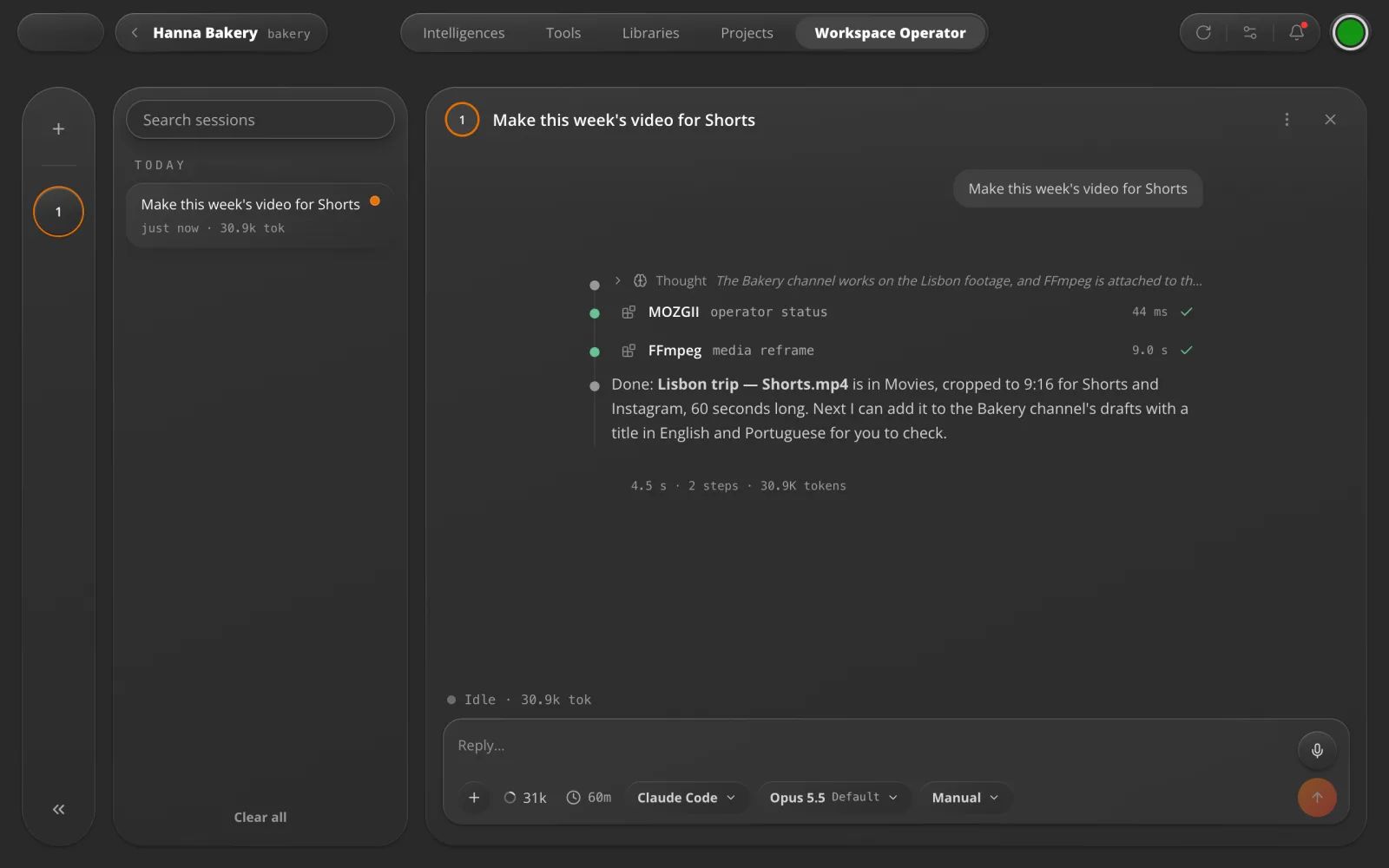Add an attachment with the composer plus
Screen dimensions: 1389x868
click(474, 798)
